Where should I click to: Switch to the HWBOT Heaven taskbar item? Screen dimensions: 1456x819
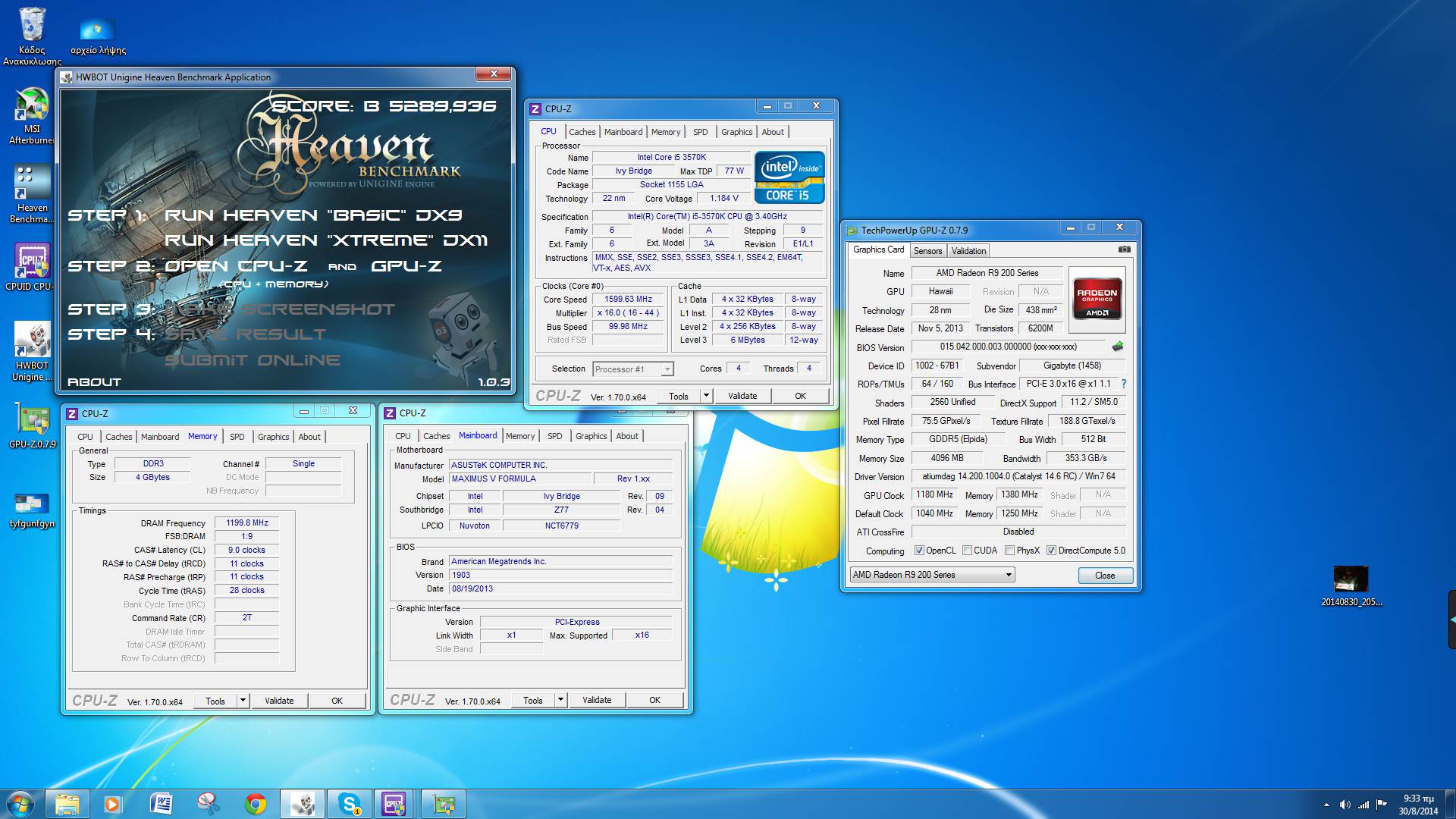(x=303, y=804)
